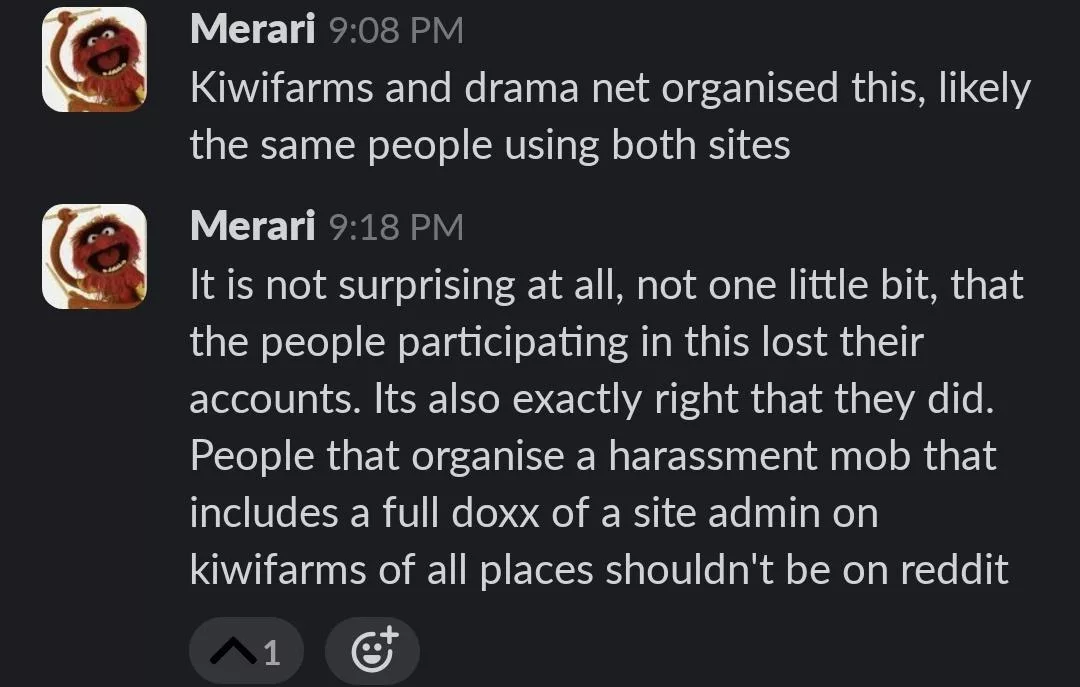Screen dimensions: 1080x687
Task: Click the "It is not surprising at all" line
Action: (607, 286)
